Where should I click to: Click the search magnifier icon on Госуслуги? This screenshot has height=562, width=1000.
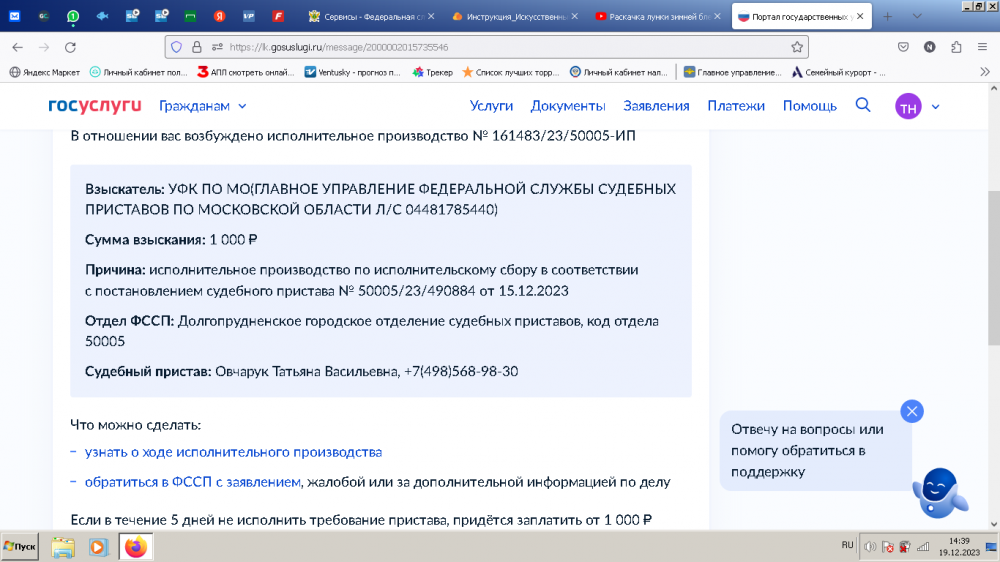(x=863, y=105)
